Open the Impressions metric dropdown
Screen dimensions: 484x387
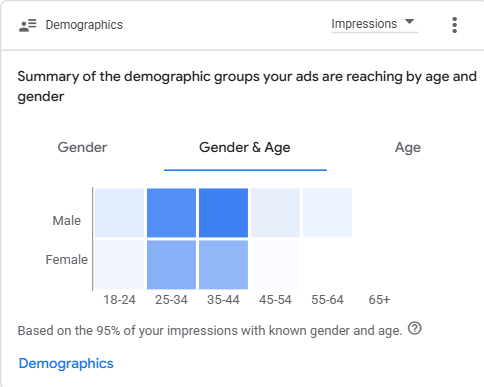click(375, 24)
